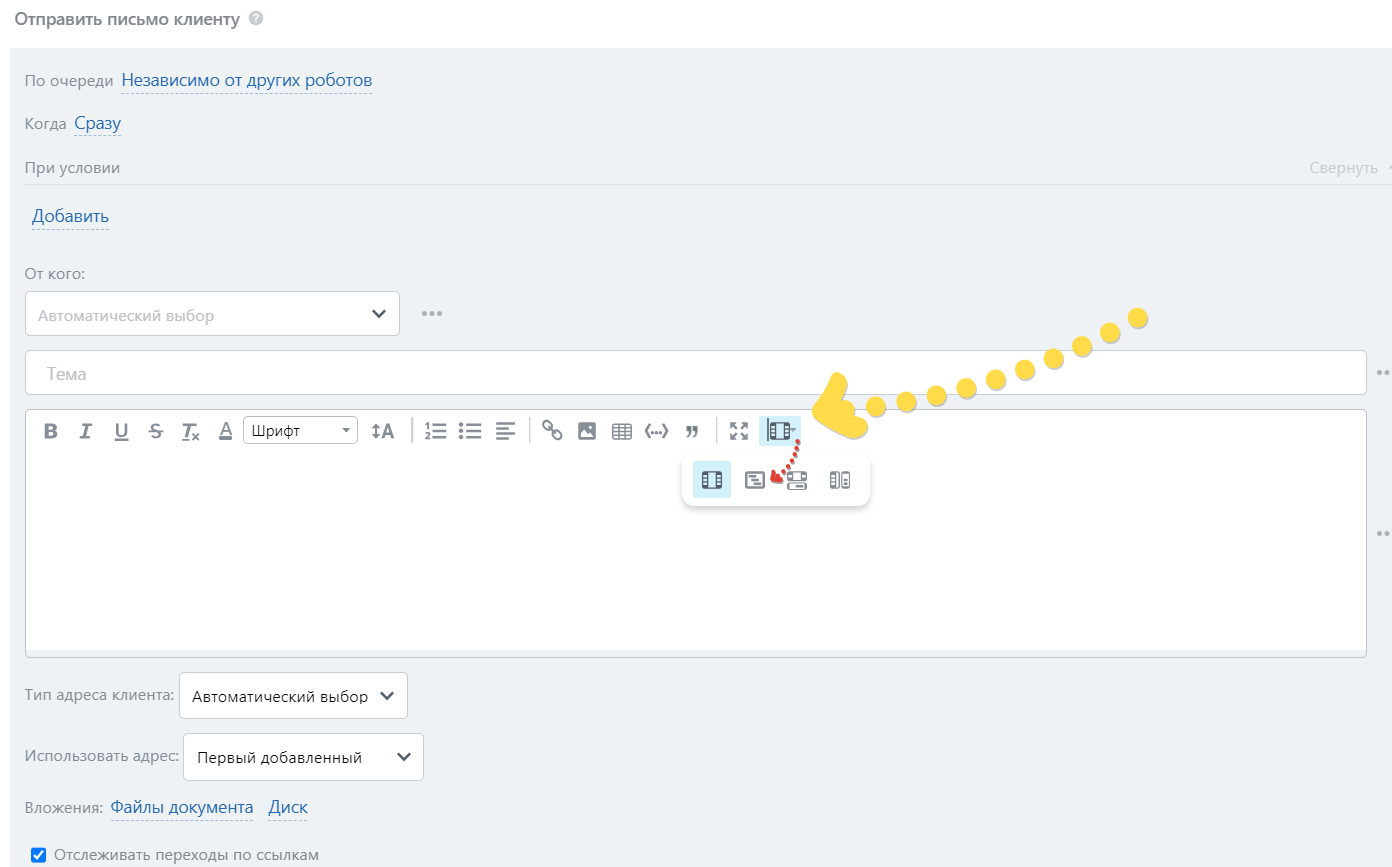Toggle the track link clicks checkbox
1392x867 pixels.
pos(39,854)
